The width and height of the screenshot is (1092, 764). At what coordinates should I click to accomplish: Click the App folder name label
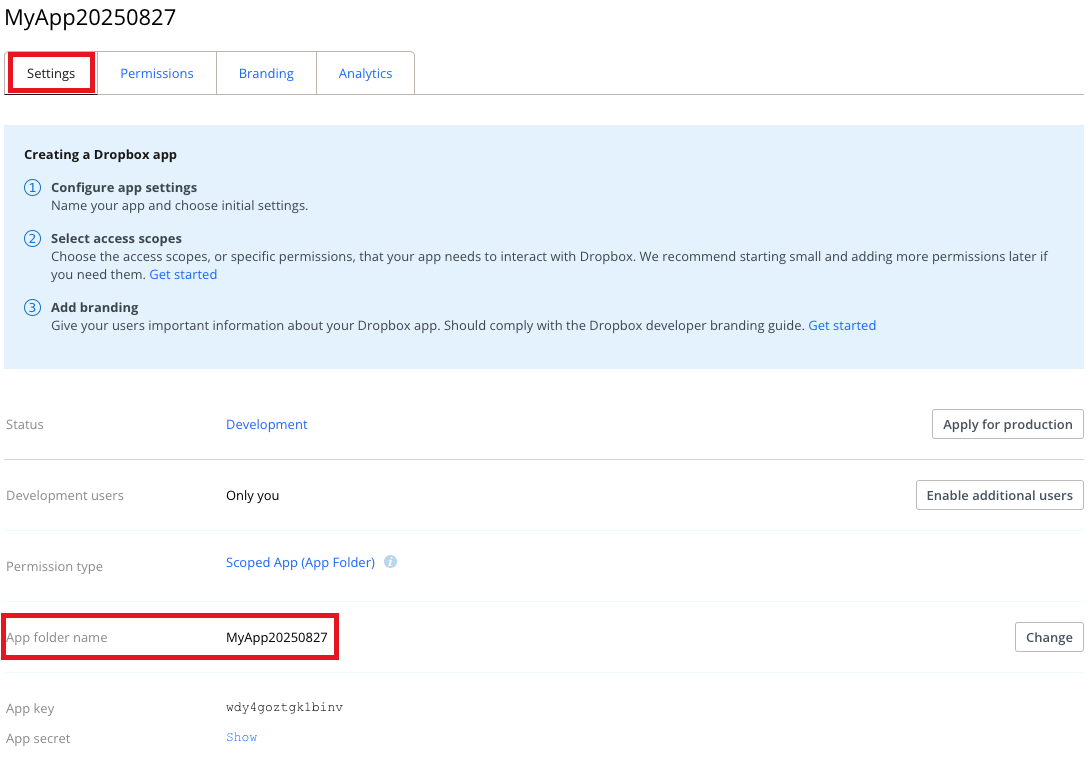click(56, 637)
